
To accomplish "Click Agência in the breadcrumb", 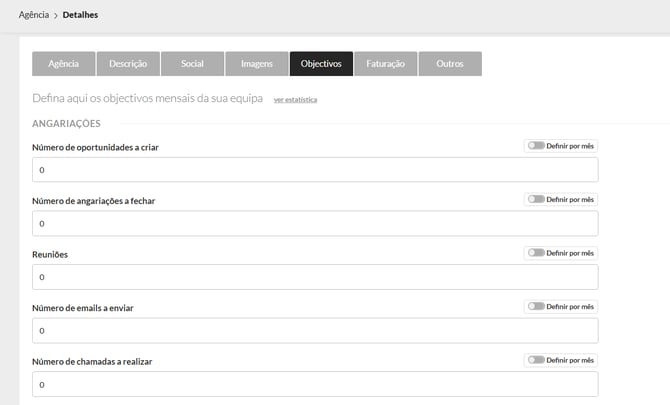I will click(34, 15).
